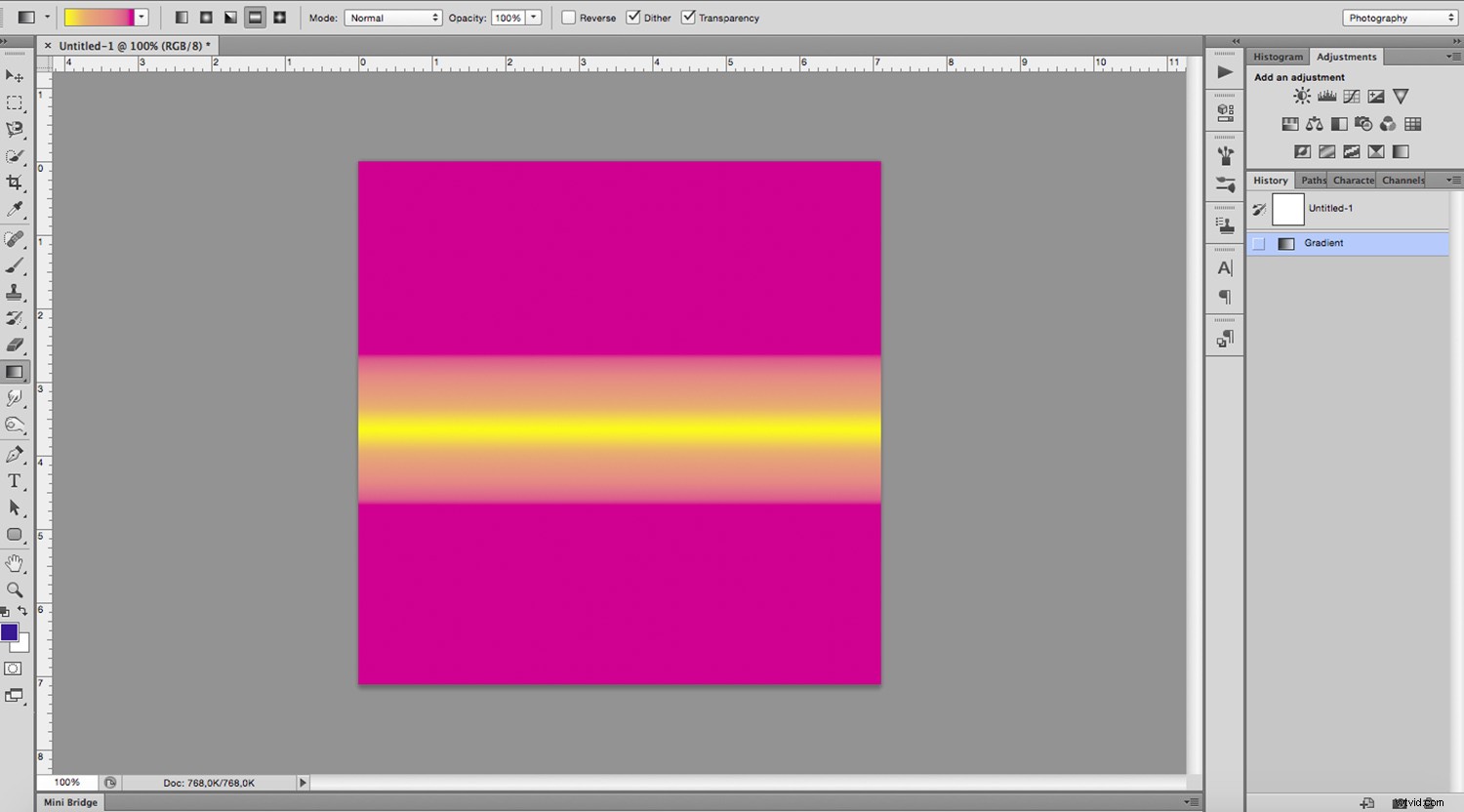This screenshot has width=1464, height=812.
Task: Select the Hand tool
Action: 15,562
